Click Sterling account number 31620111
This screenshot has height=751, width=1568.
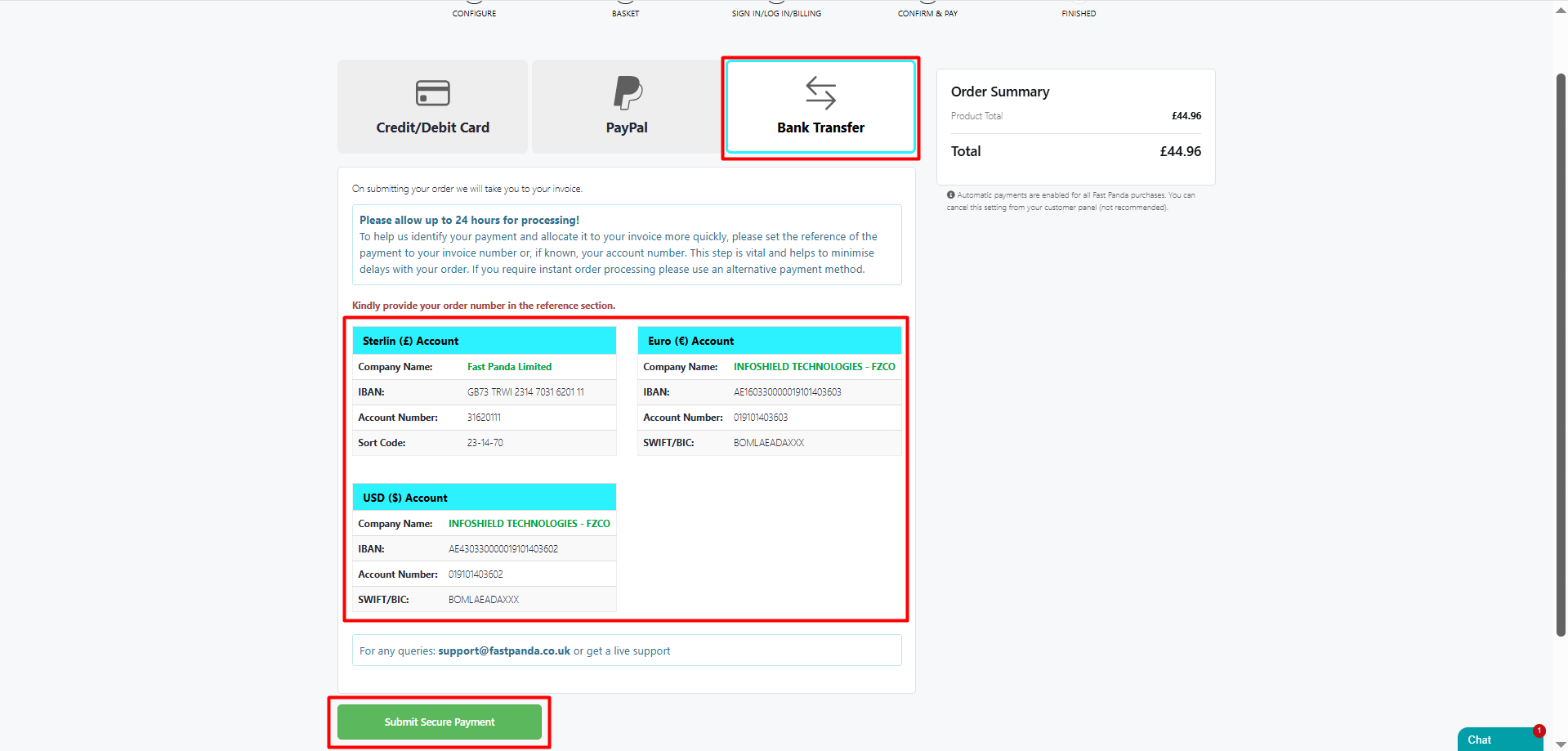pyautogui.click(x=484, y=418)
